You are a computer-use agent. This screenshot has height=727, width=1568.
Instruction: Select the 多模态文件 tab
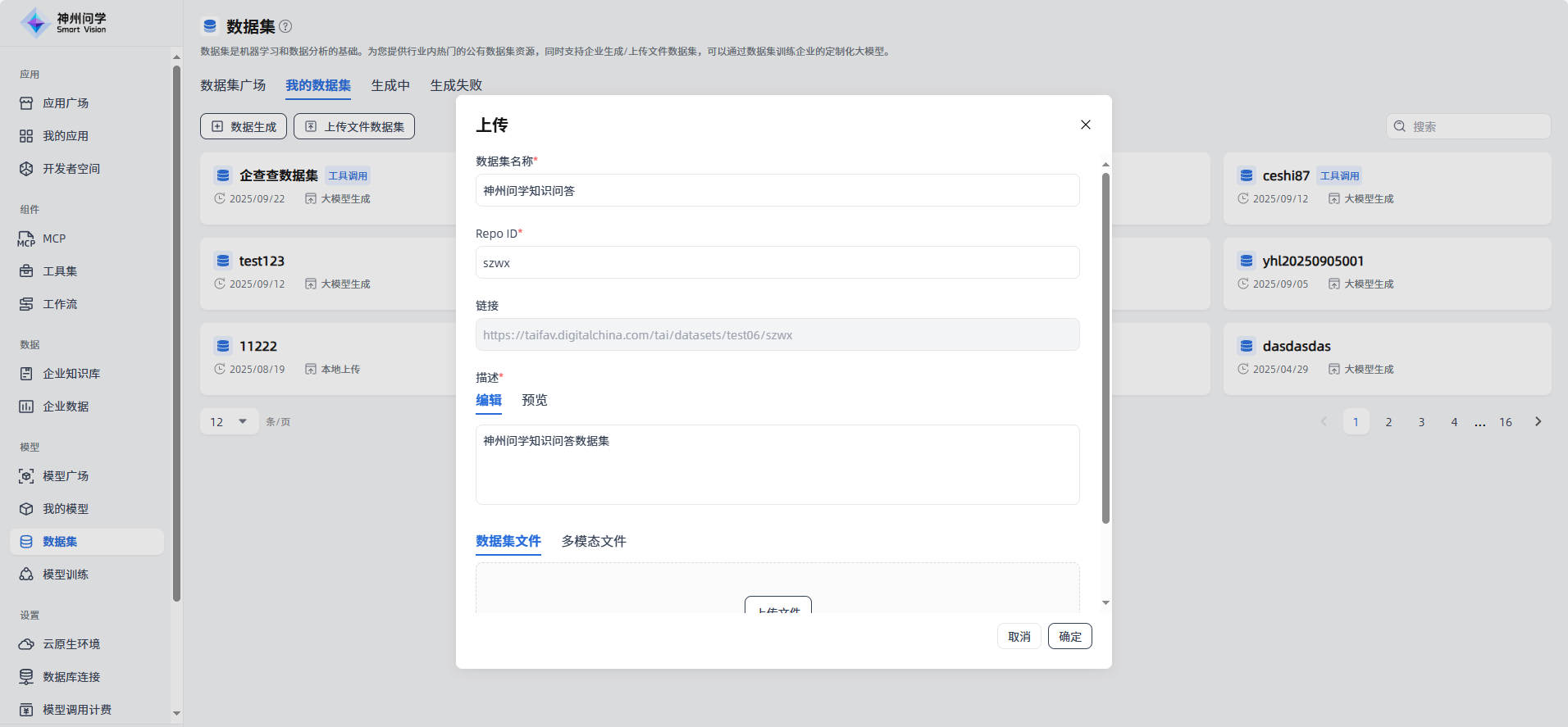click(x=593, y=541)
